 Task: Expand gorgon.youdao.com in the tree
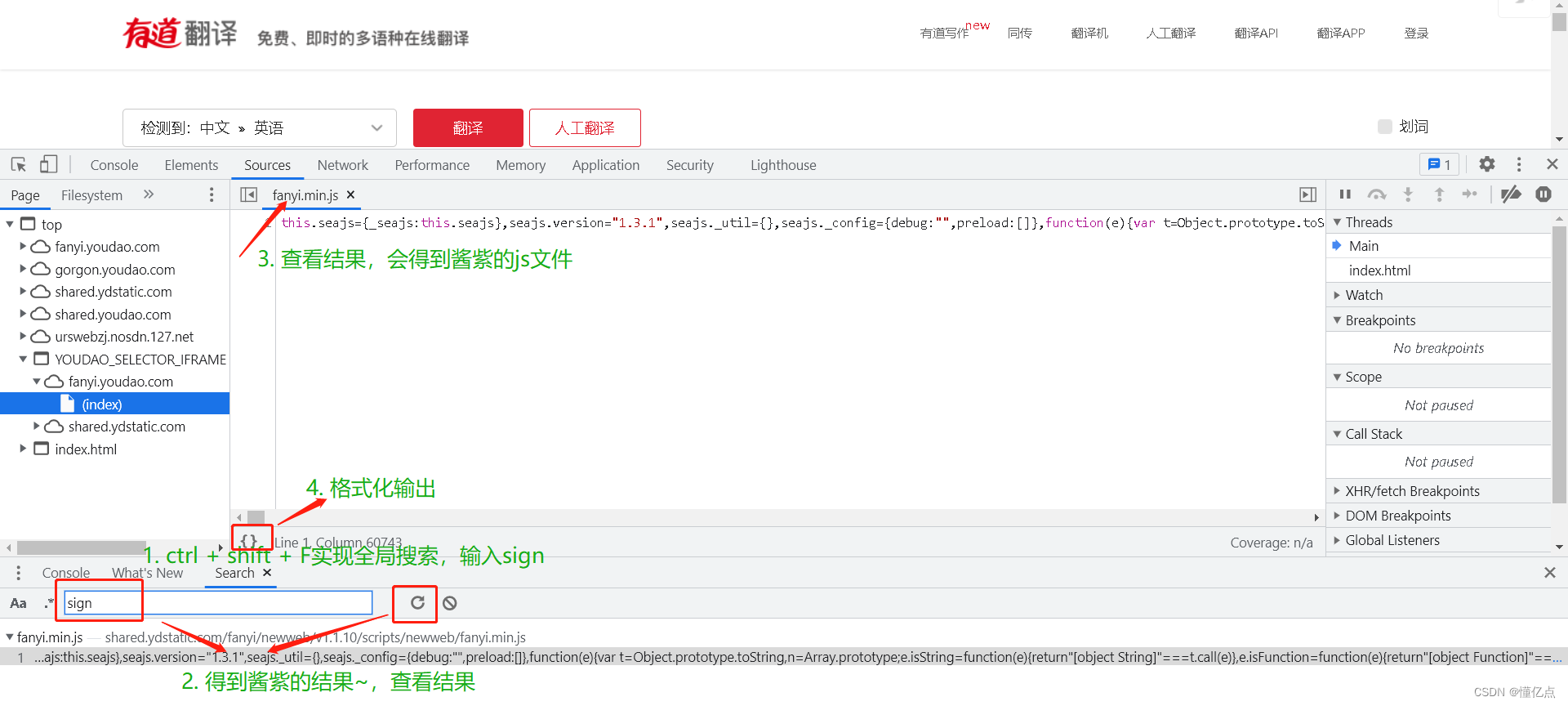[23, 269]
